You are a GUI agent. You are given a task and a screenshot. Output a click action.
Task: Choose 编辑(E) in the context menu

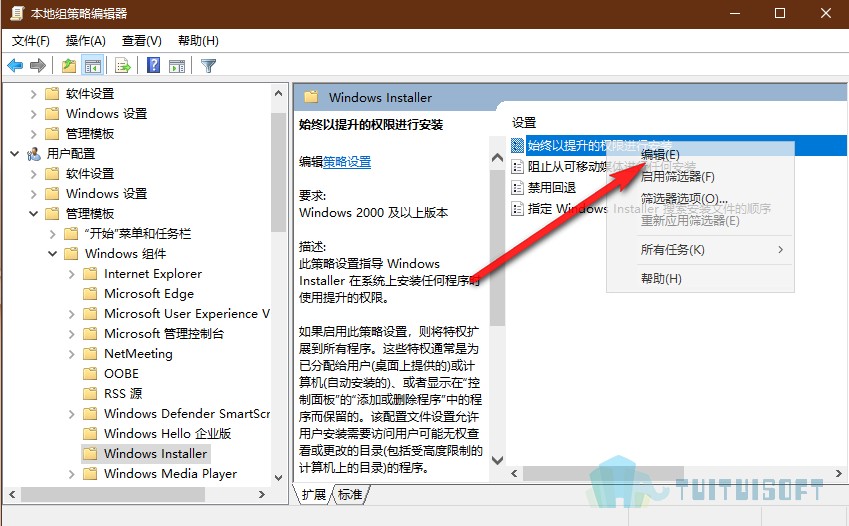700,154
